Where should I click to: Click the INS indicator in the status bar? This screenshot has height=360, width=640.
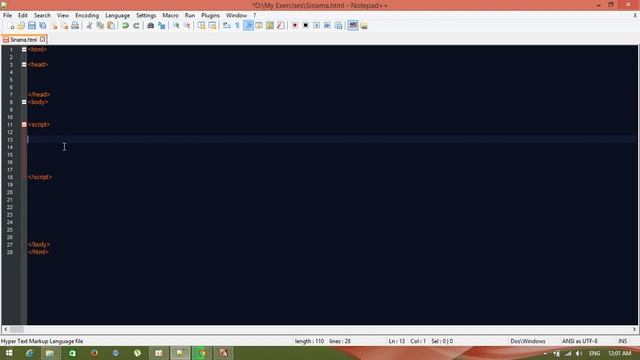point(622,341)
